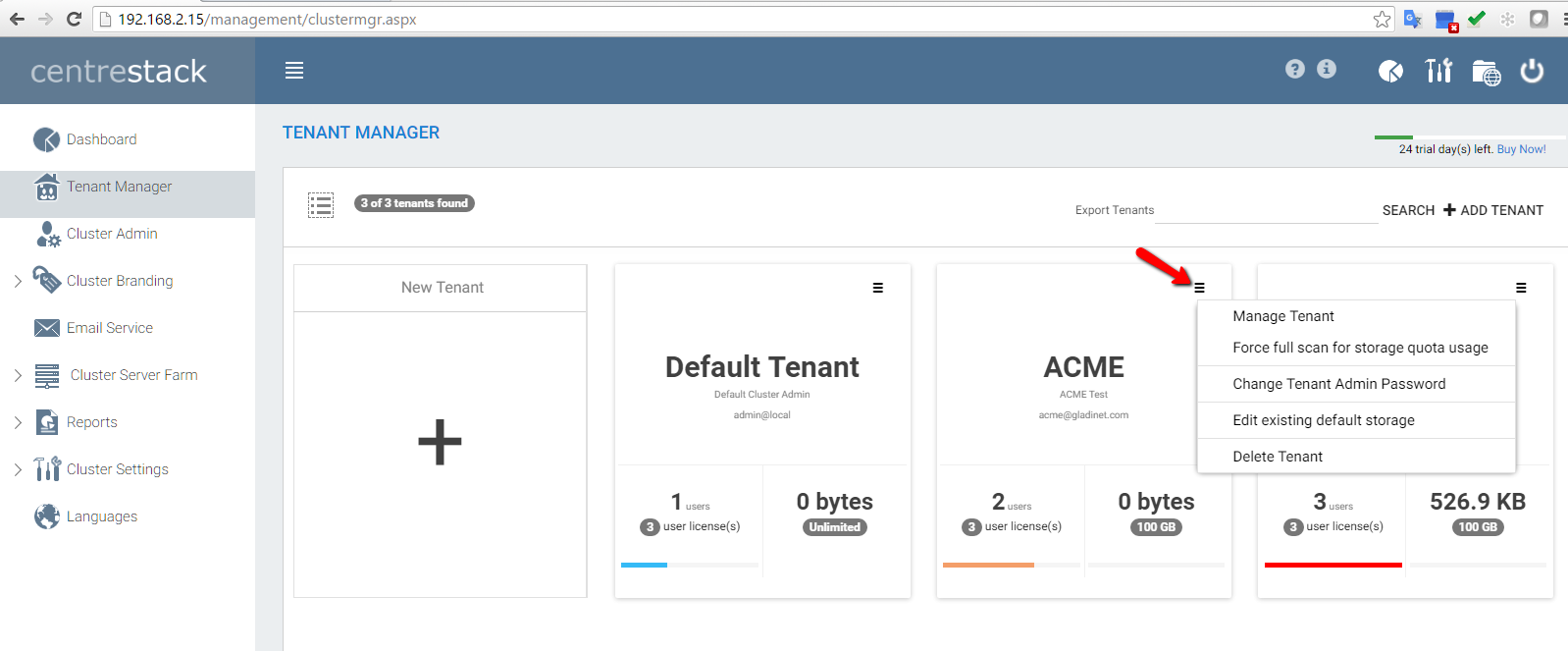The height and width of the screenshot is (651, 1568).
Task: Expand the Cluster Branding section
Action: coord(18,281)
